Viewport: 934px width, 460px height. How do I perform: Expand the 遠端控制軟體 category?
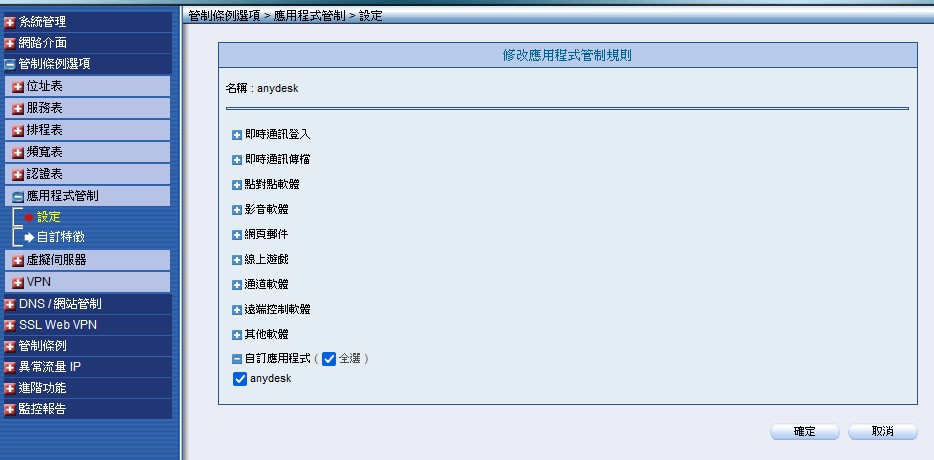tap(237, 309)
